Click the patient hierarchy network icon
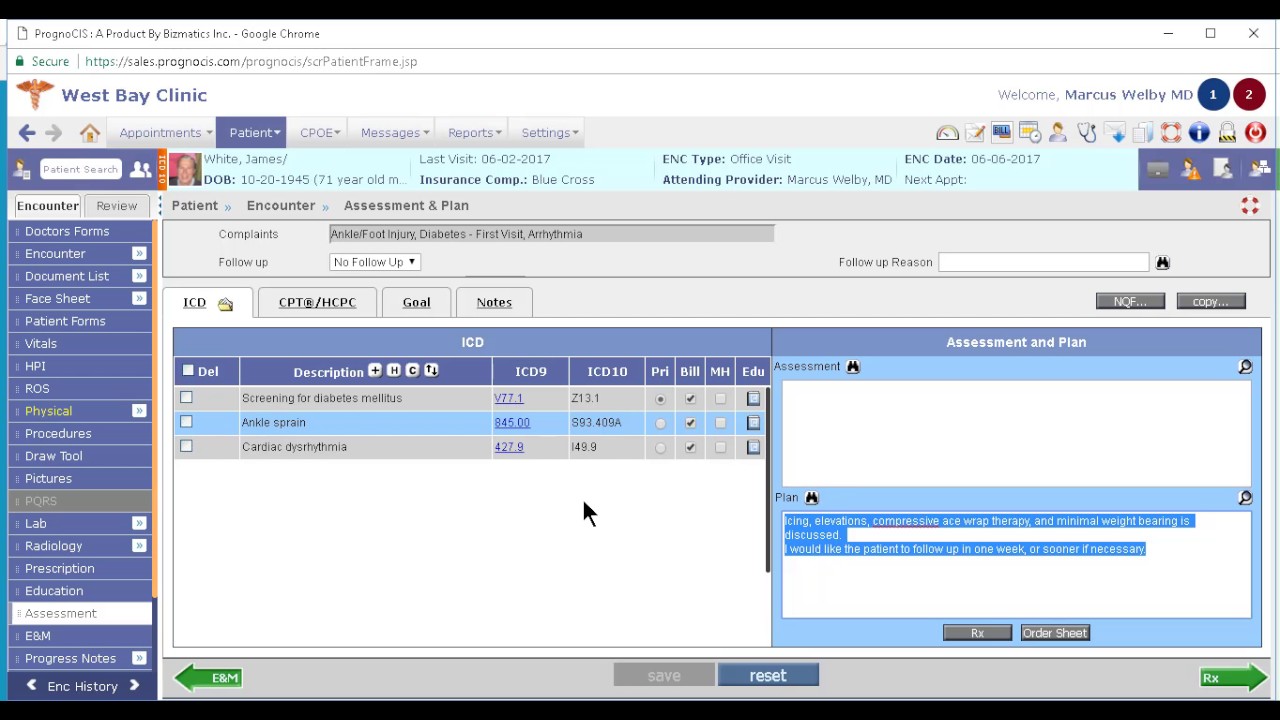The height and width of the screenshot is (720, 1280). (1259, 170)
